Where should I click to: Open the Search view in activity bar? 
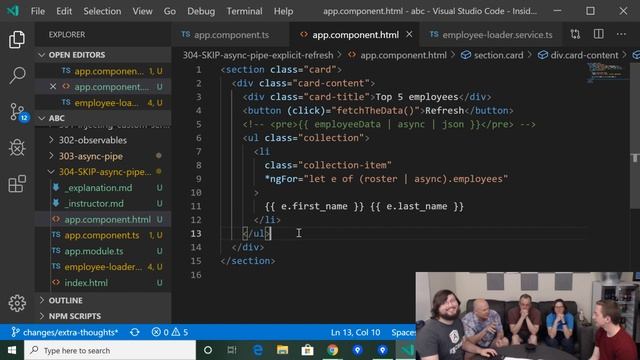tap(17, 75)
